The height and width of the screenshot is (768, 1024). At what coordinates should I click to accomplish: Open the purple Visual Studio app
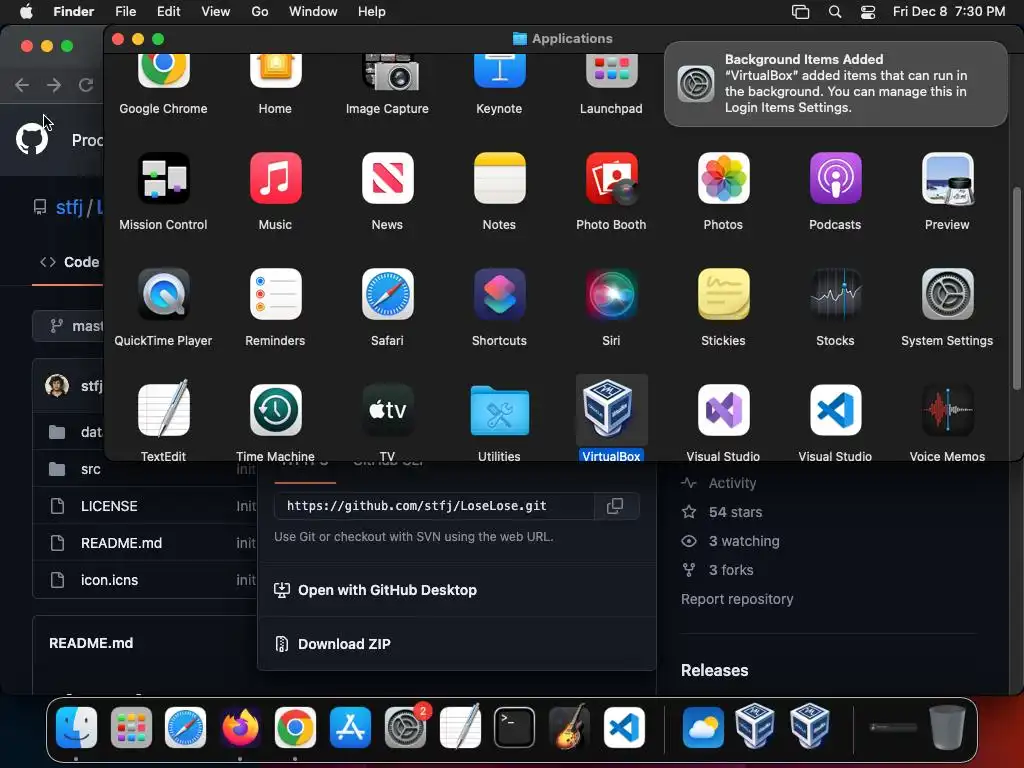(723, 409)
